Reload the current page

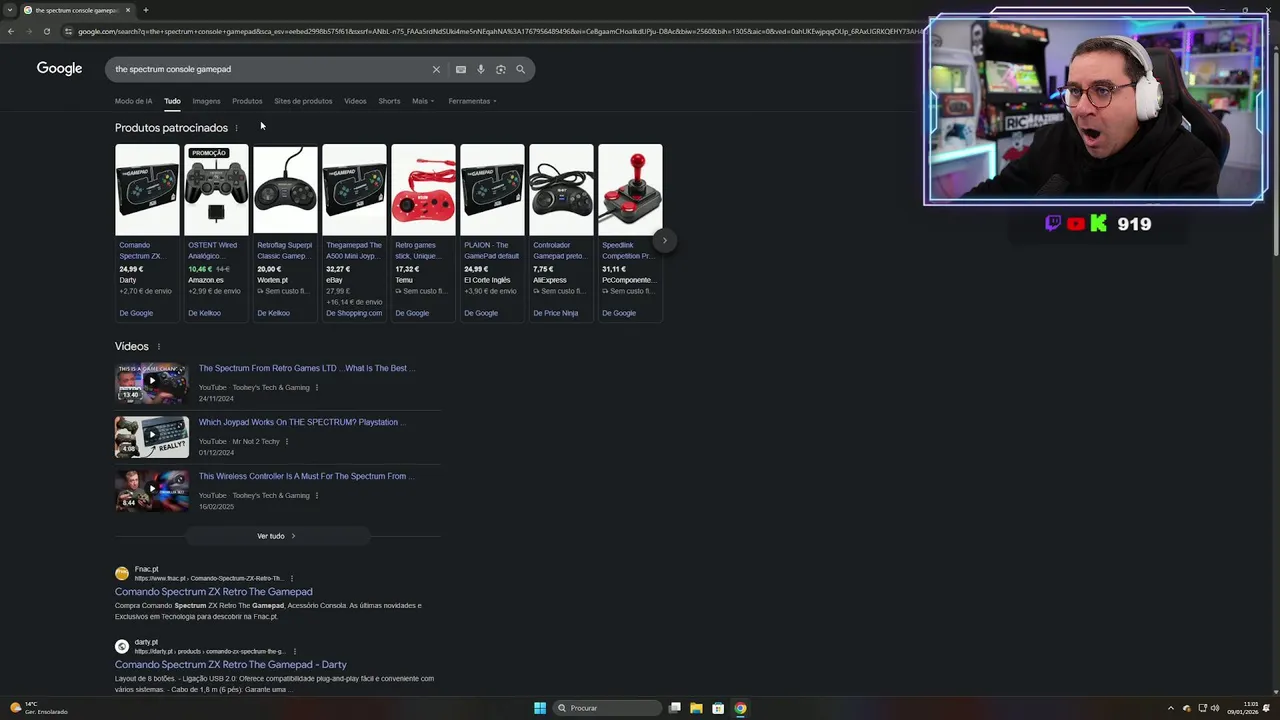46,31
